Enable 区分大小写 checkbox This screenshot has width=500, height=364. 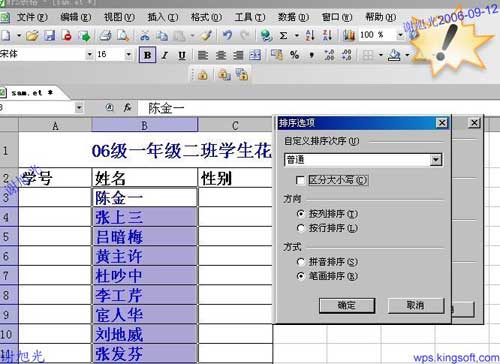pos(300,180)
